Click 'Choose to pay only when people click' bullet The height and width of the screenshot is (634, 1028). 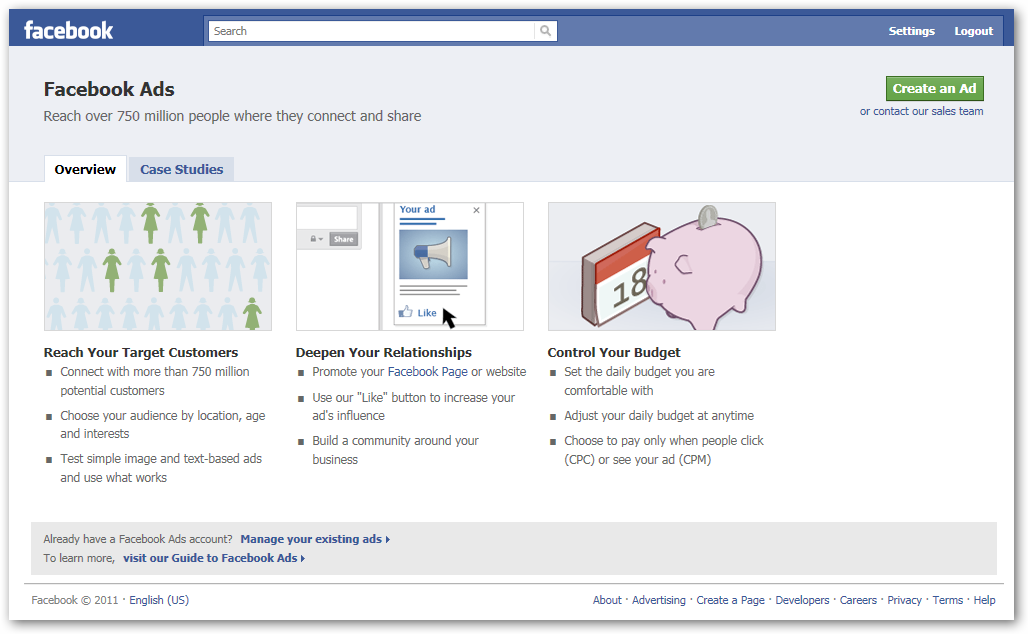pyautogui.click(x=663, y=450)
